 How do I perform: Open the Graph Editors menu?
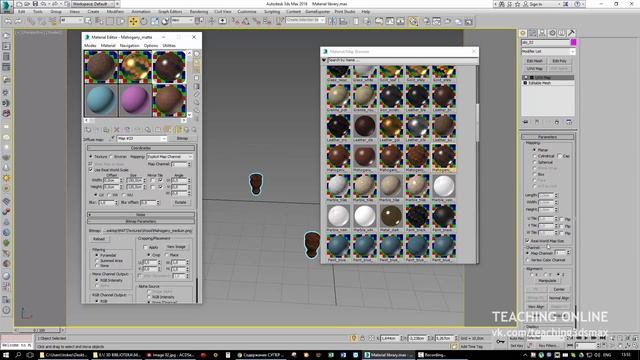click(x=170, y=12)
